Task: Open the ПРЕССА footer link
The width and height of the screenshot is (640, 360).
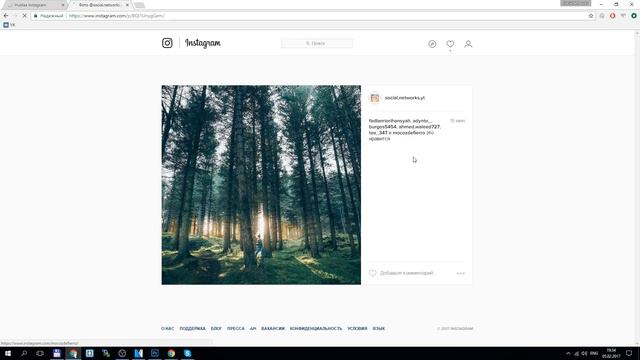Action: [x=236, y=329]
